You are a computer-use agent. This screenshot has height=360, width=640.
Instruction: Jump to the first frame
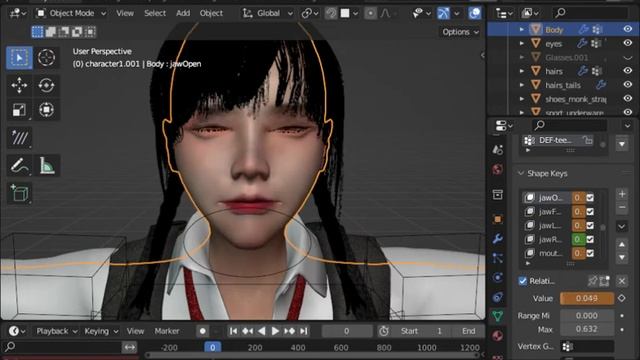[233, 331]
